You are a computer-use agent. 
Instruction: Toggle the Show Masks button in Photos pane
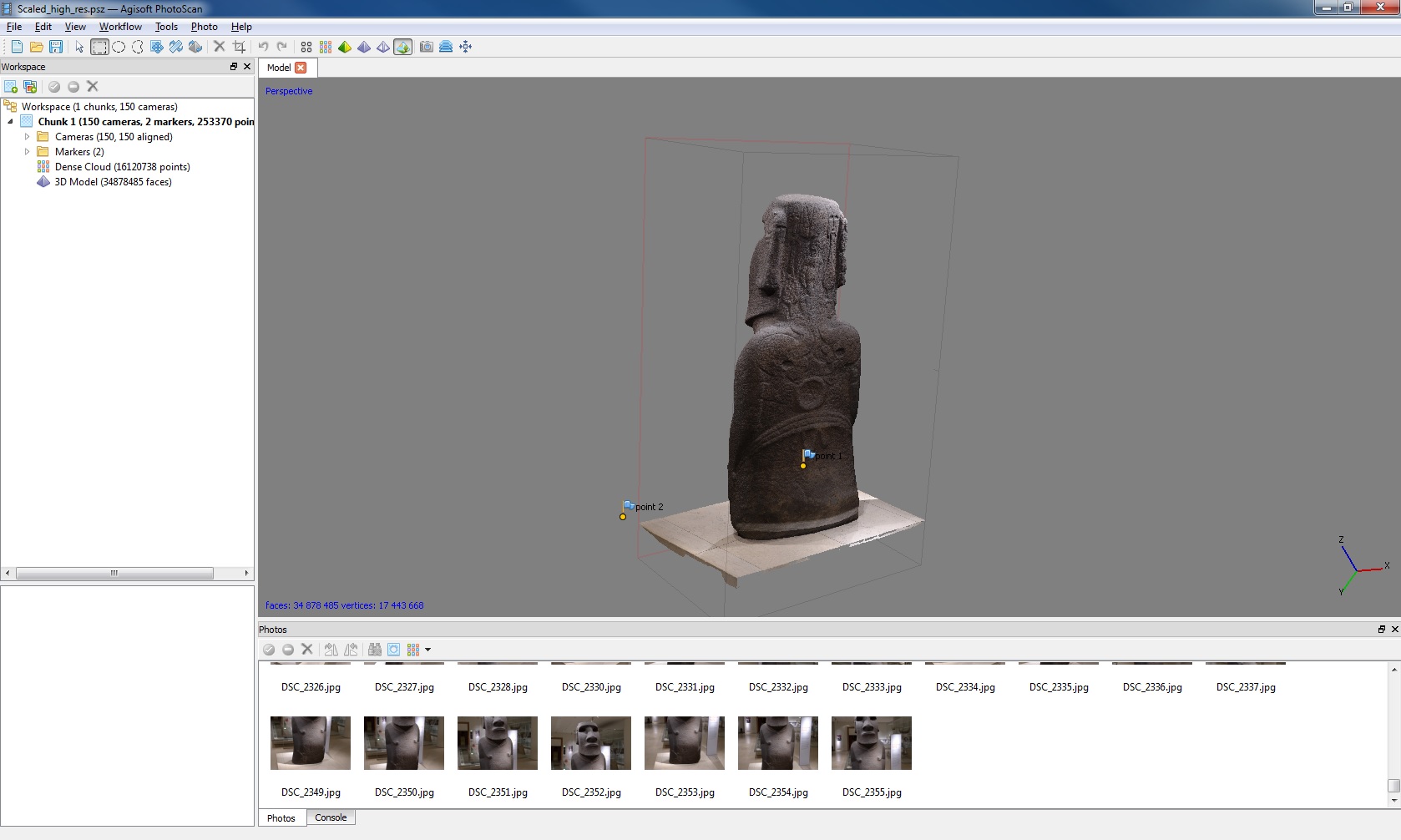tap(393, 650)
